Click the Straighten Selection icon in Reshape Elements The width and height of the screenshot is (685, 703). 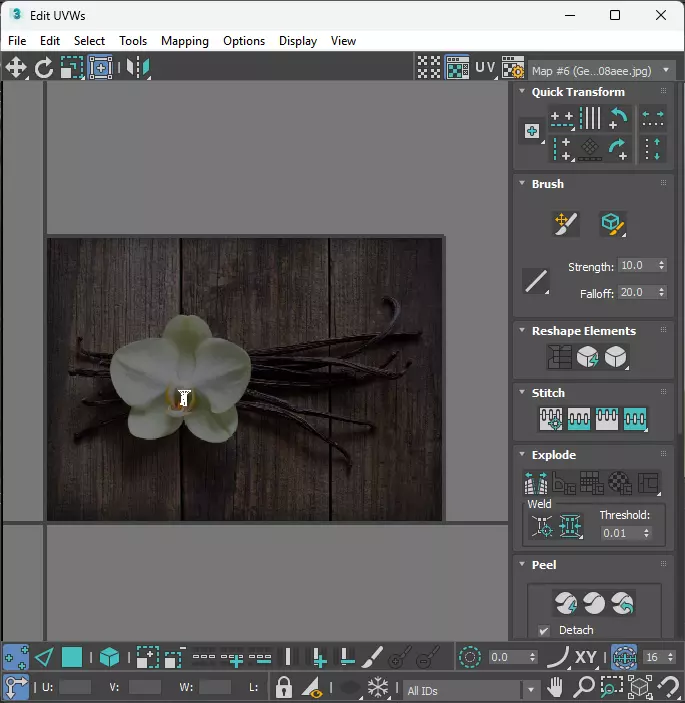coord(560,357)
